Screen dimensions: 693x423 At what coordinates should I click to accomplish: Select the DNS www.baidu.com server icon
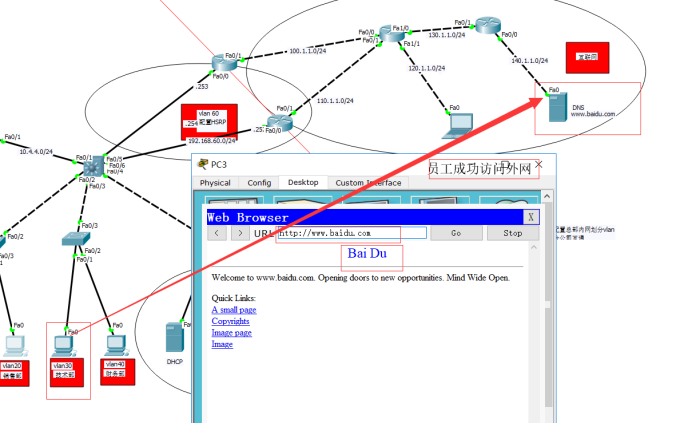[x=558, y=107]
